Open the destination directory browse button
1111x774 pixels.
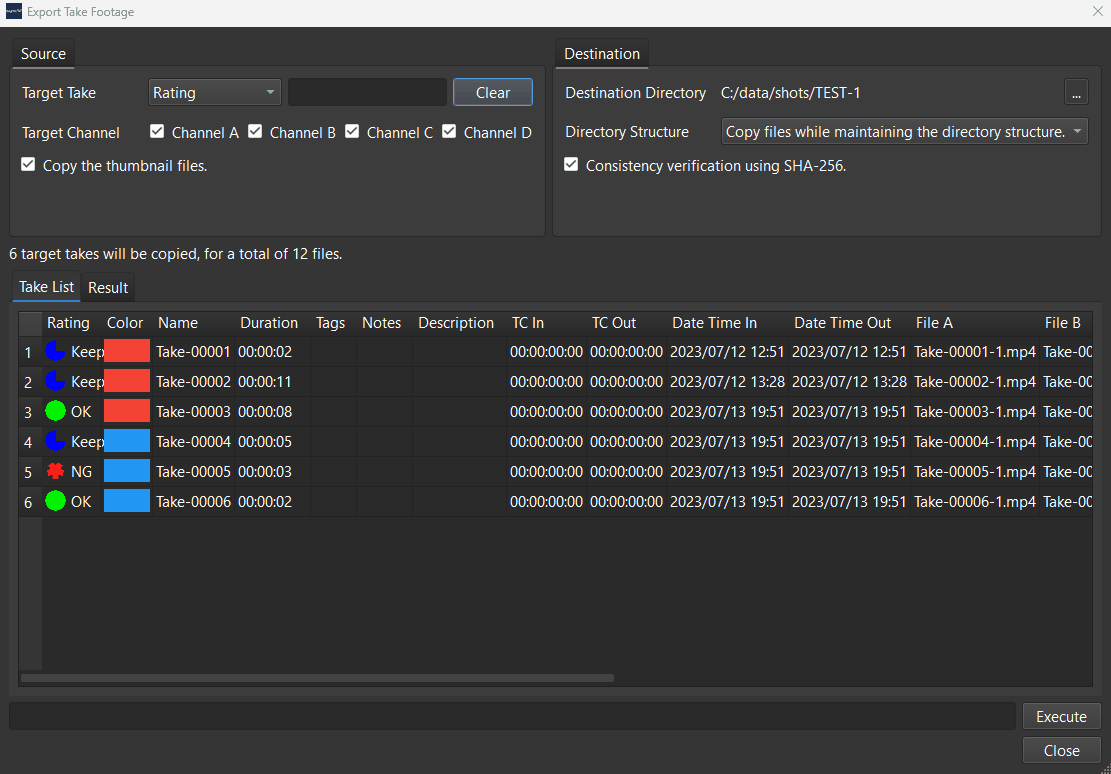point(1077,92)
